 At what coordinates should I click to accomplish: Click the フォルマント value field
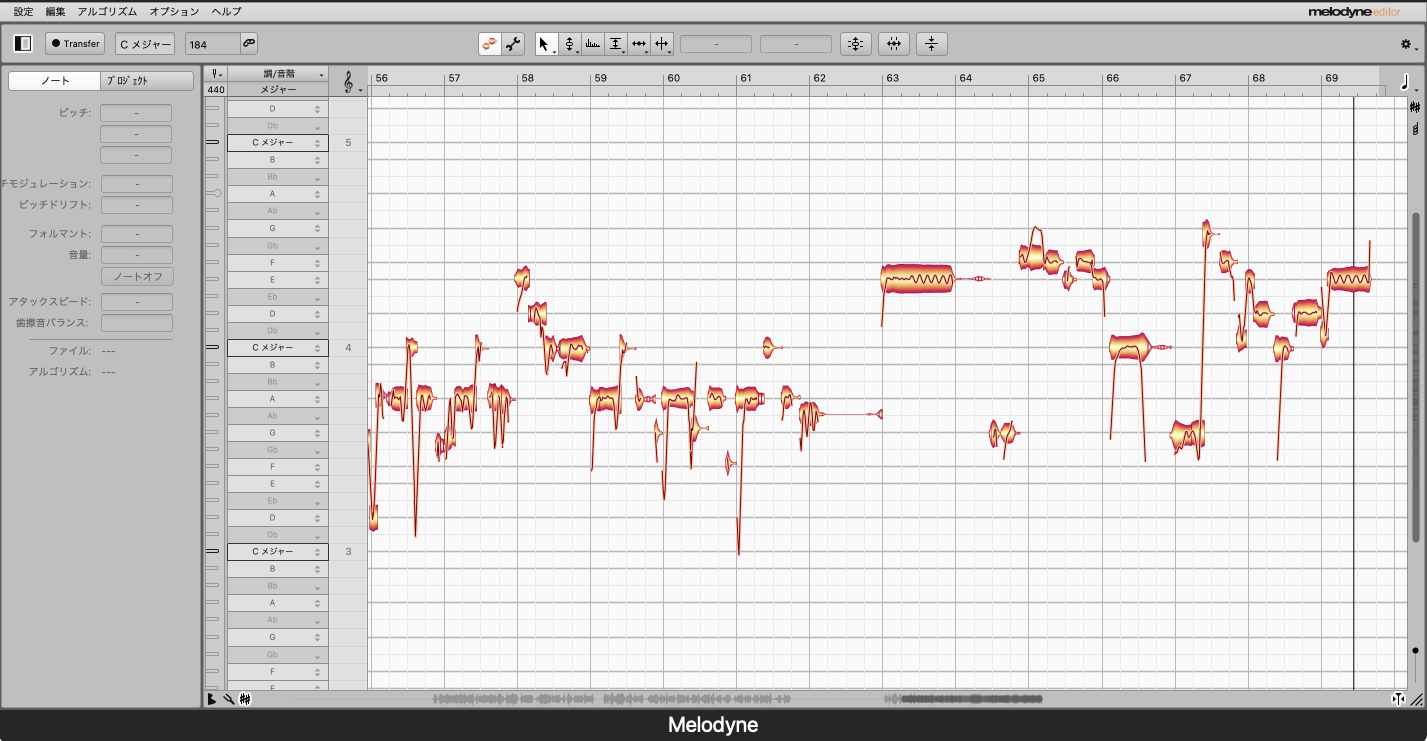click(136, 234)
